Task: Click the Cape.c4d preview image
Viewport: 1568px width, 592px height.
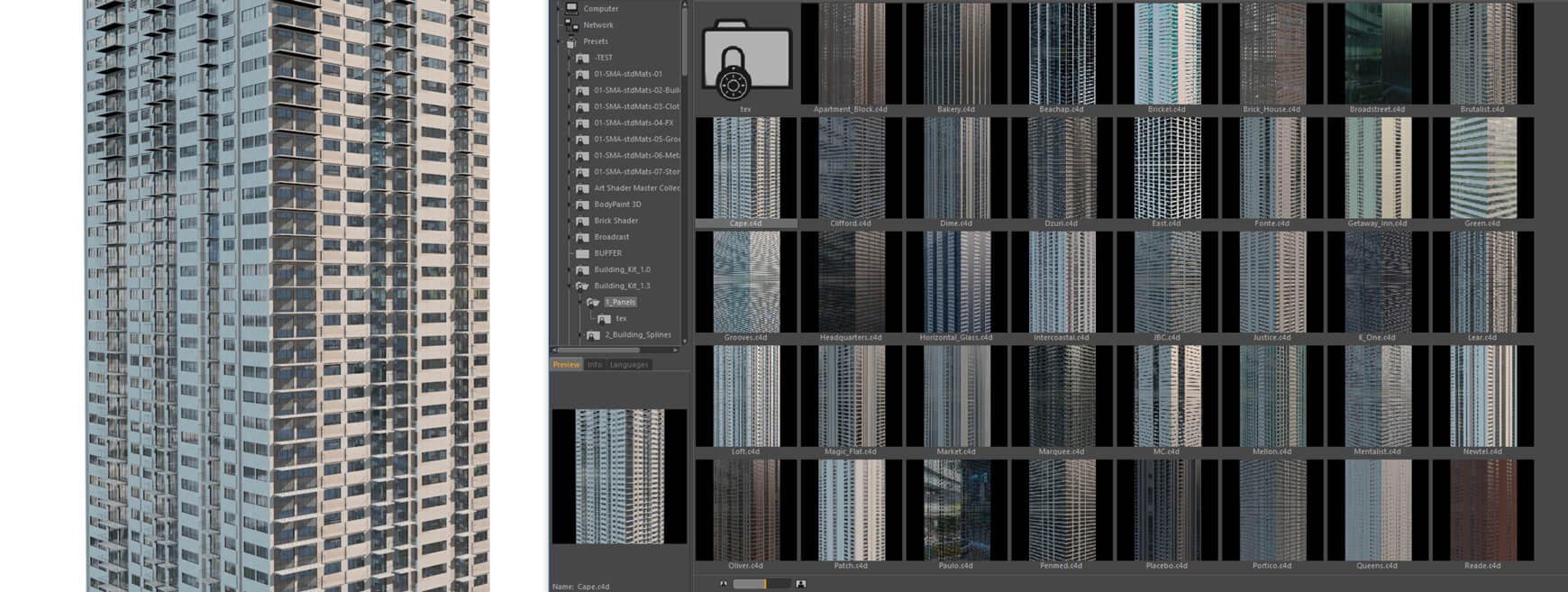Action: tap(619, 476)
